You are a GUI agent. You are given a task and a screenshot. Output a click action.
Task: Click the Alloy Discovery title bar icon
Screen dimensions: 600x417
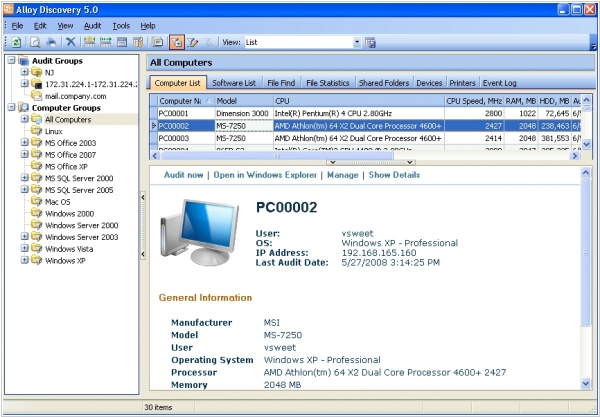pyautogui.click(x=8, y=9)
